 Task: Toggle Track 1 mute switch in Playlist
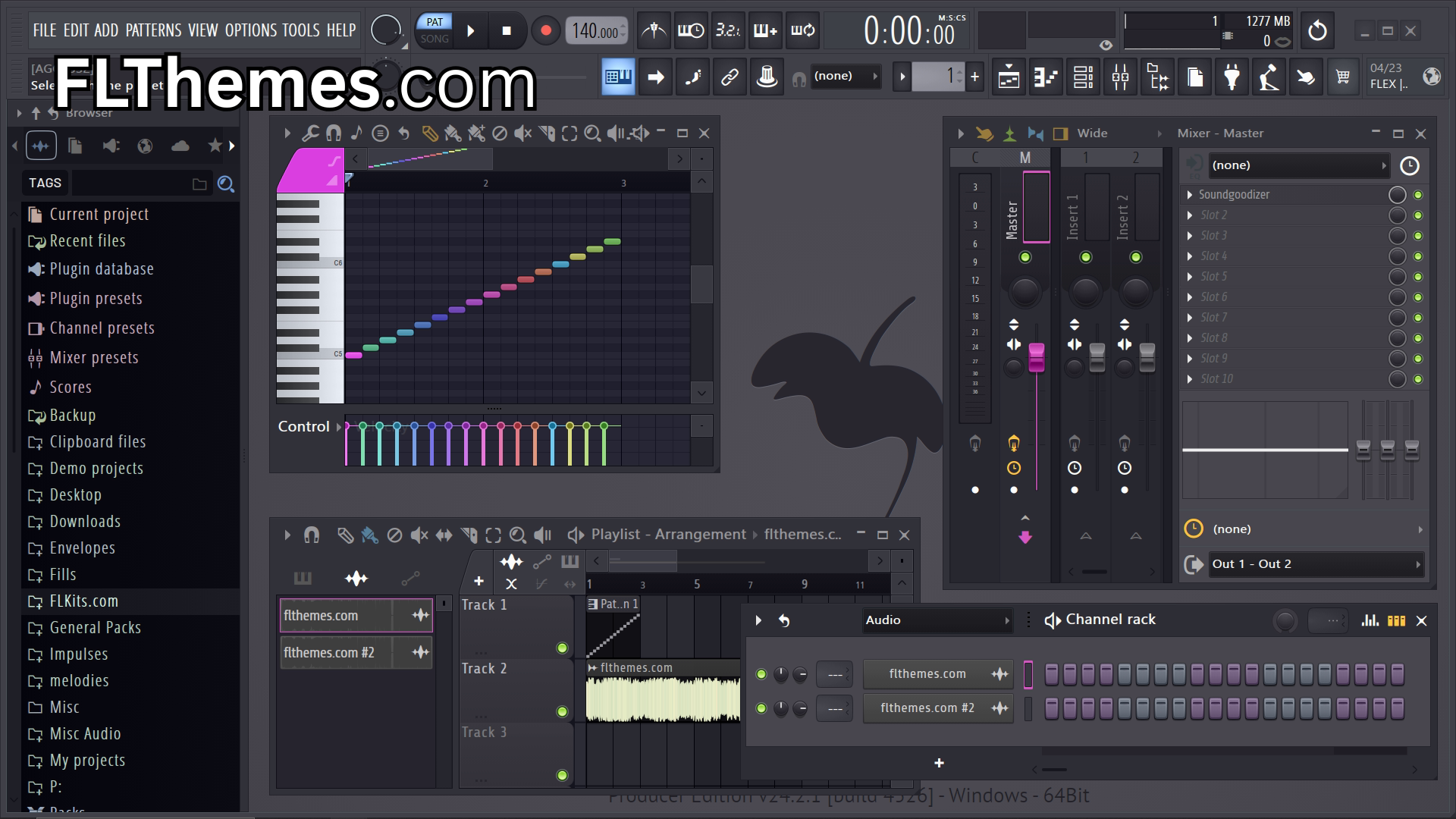pyautogui.click(x=562, y=648)
